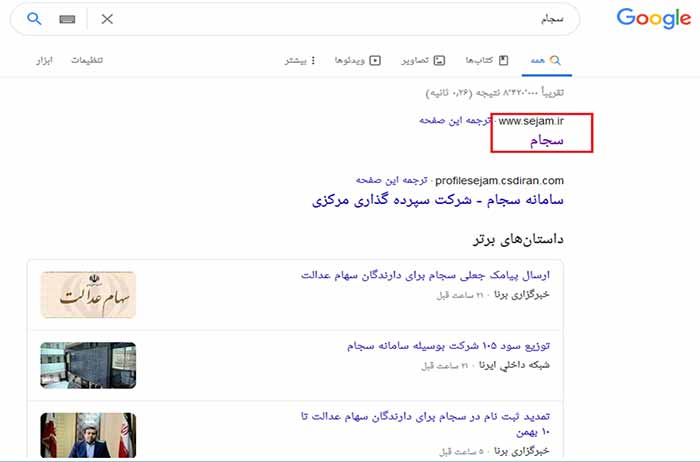This screenshot has width=700, height=462.
Task: Translate the profilesejam.csdiran.com page link
Action: [x=392, y=180]
